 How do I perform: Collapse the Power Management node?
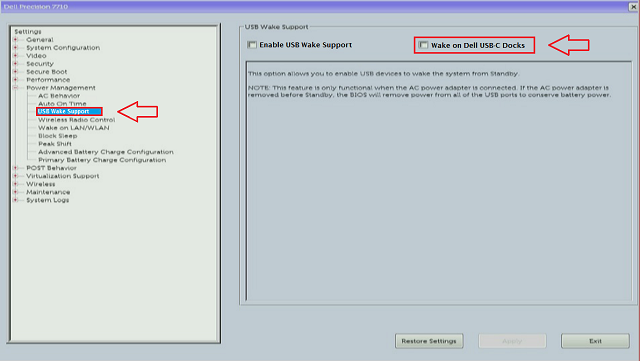click(x=16, y=88)
